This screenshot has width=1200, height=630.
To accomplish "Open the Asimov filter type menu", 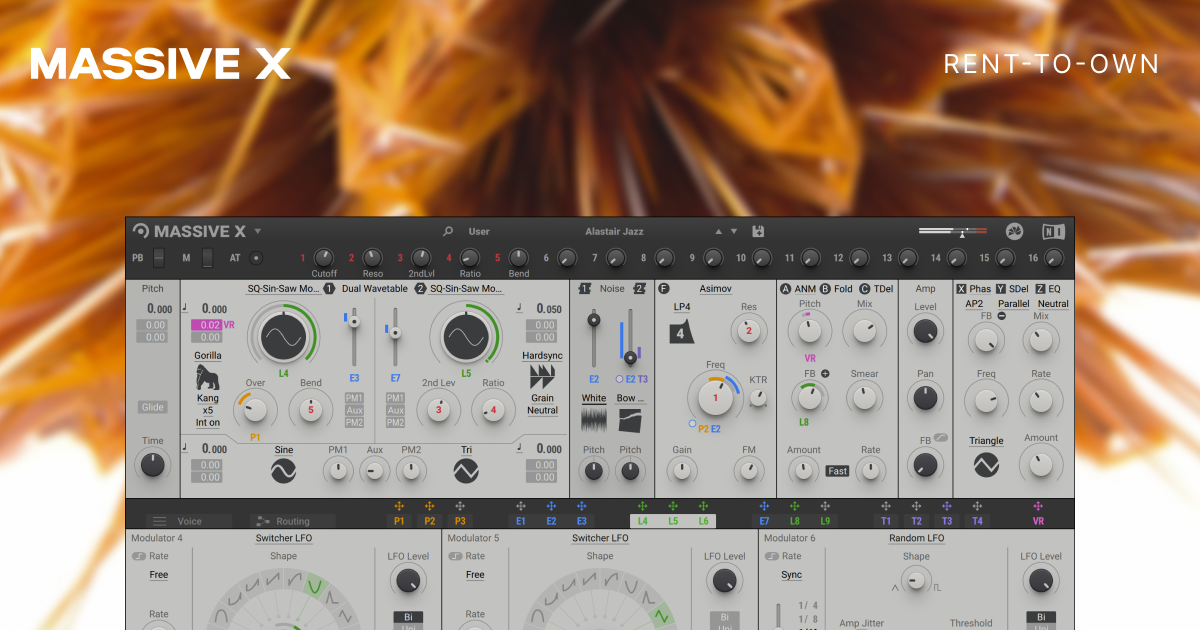I will 715,289.
